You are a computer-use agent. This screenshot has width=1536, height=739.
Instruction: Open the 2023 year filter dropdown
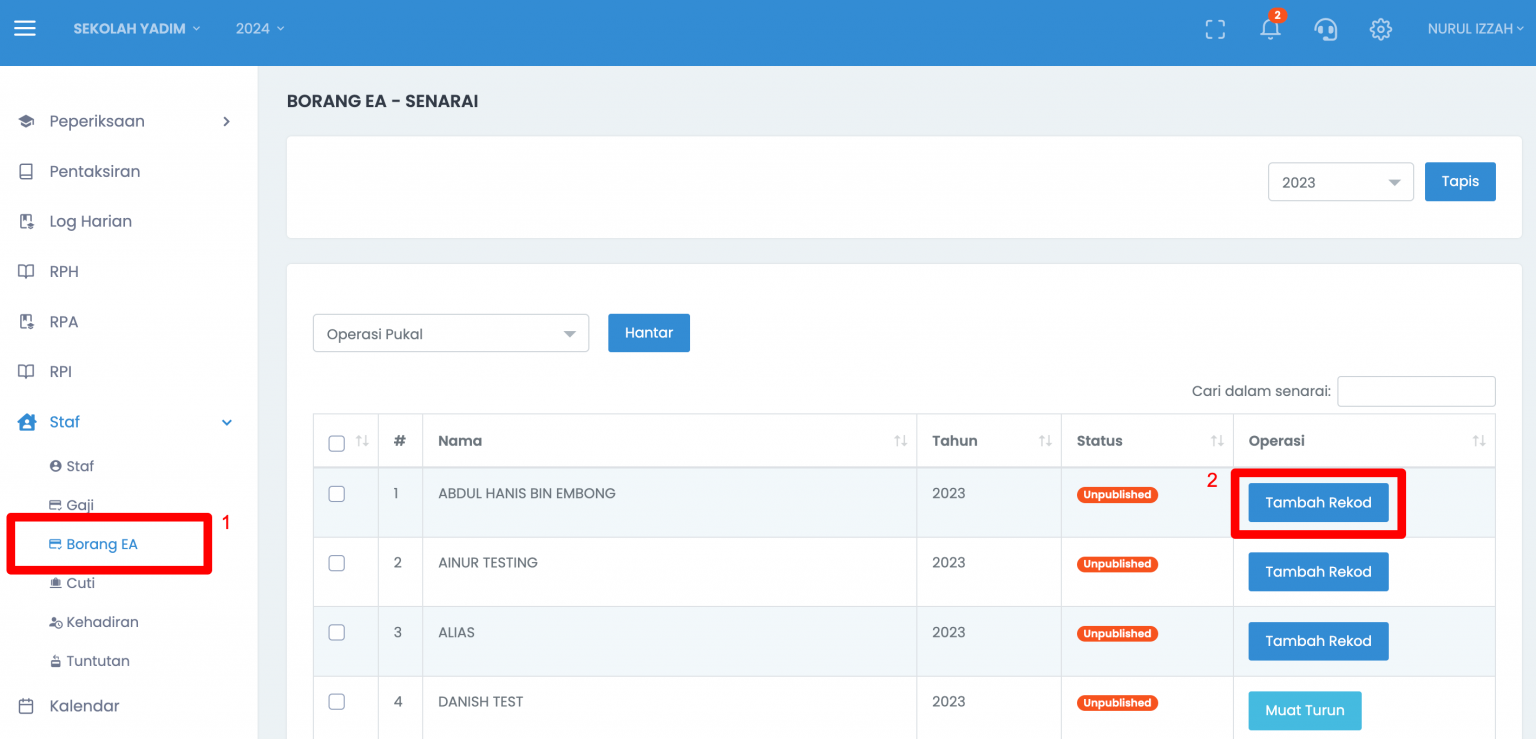click(x=1340, y=182)
